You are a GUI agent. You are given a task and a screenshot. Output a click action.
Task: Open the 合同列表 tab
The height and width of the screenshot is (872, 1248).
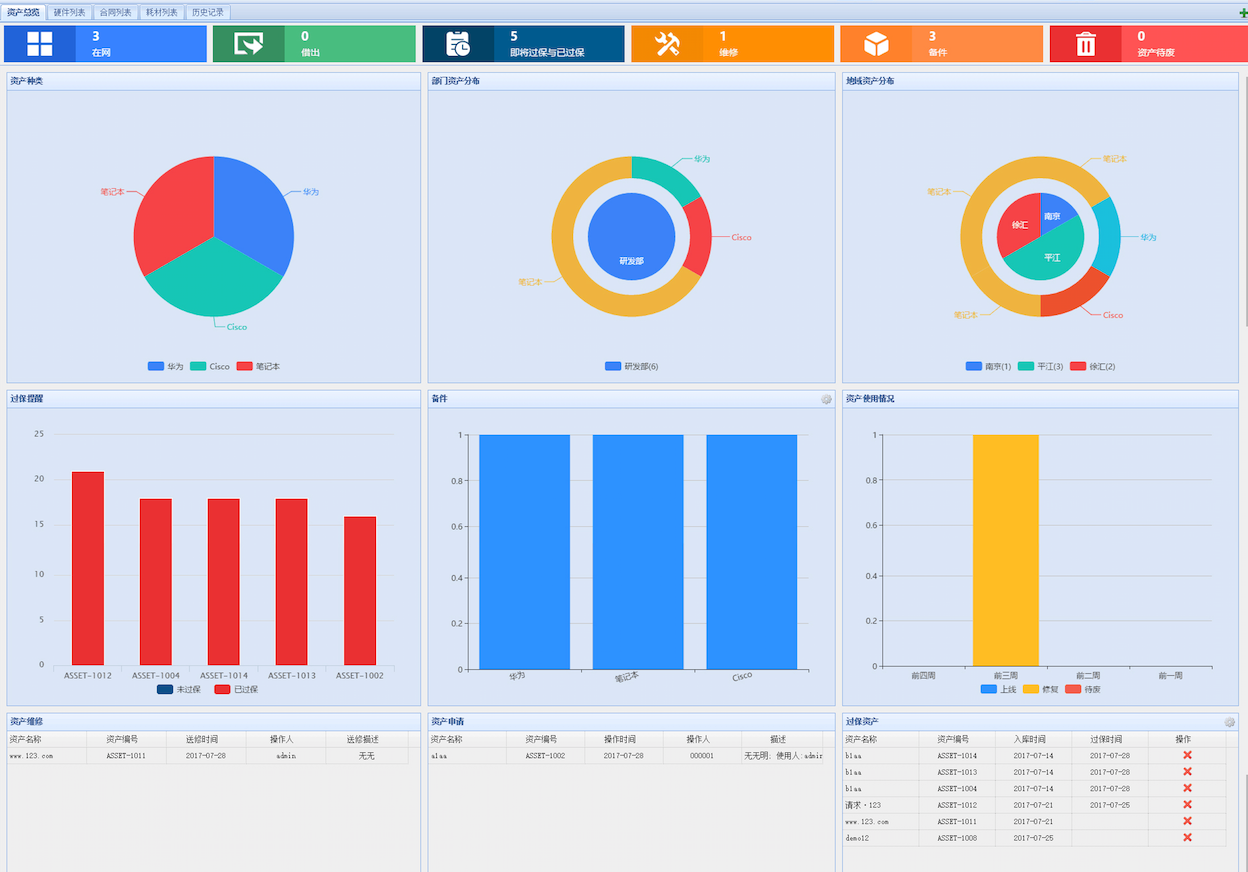pos(116,13)
